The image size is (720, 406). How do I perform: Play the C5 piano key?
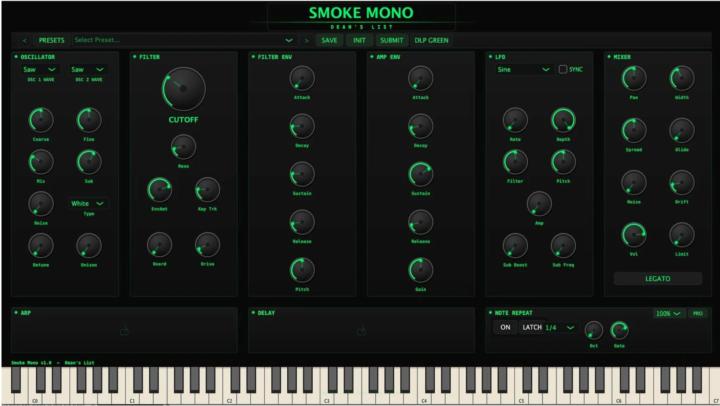coord(522,397)
